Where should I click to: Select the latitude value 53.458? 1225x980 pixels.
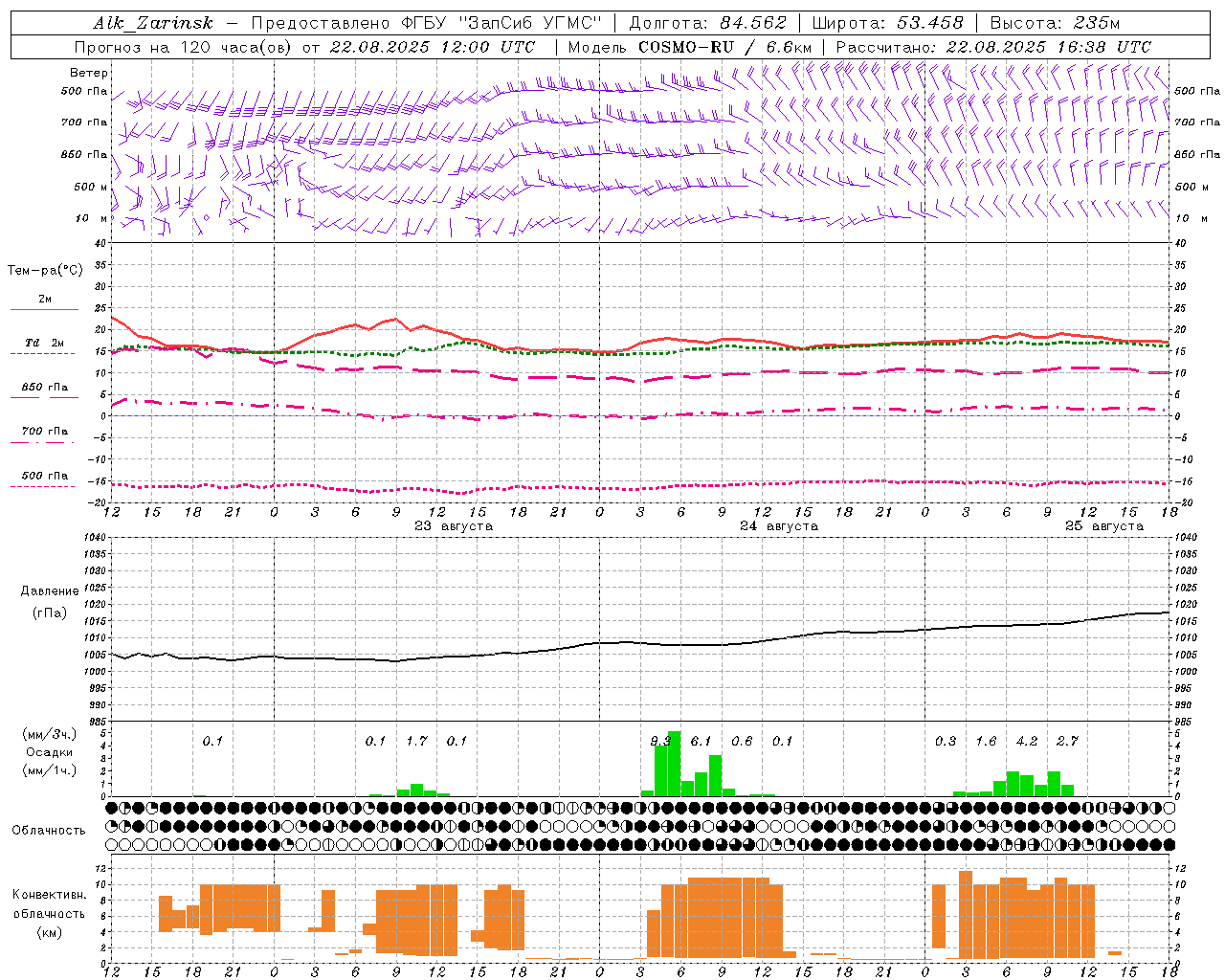pos(930,23)
